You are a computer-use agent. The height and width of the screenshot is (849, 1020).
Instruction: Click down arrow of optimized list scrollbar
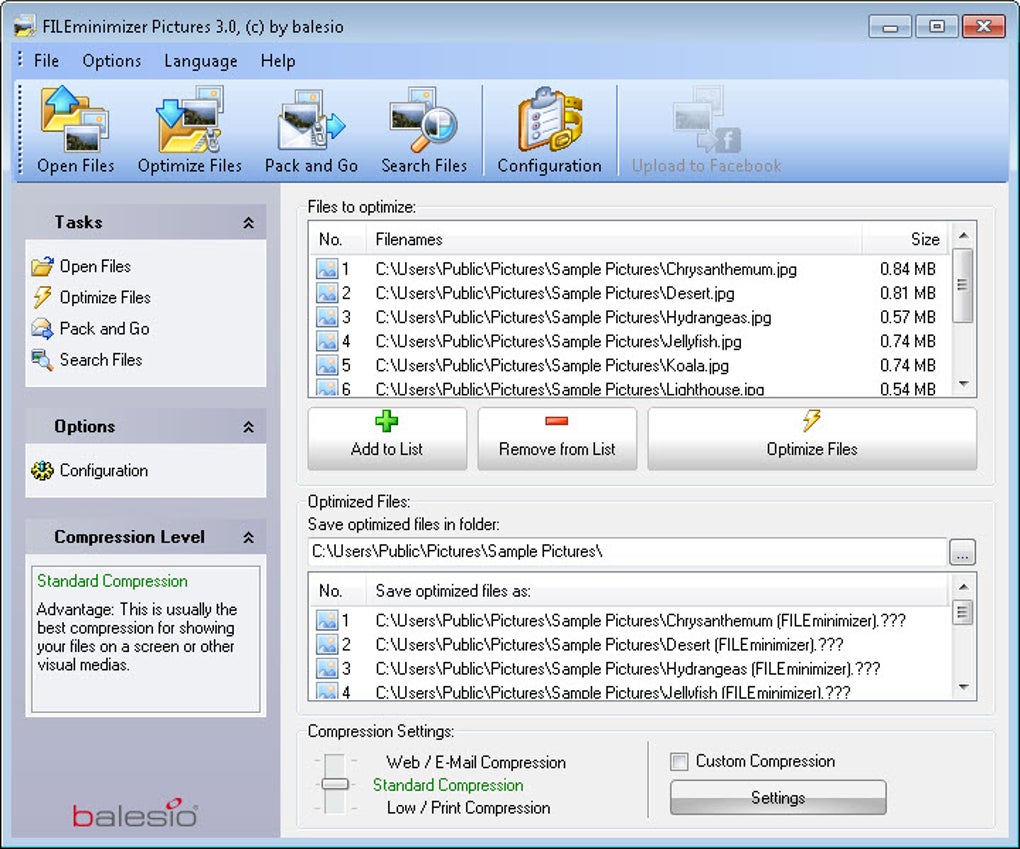pyautogui.click(x=963, y=687)
